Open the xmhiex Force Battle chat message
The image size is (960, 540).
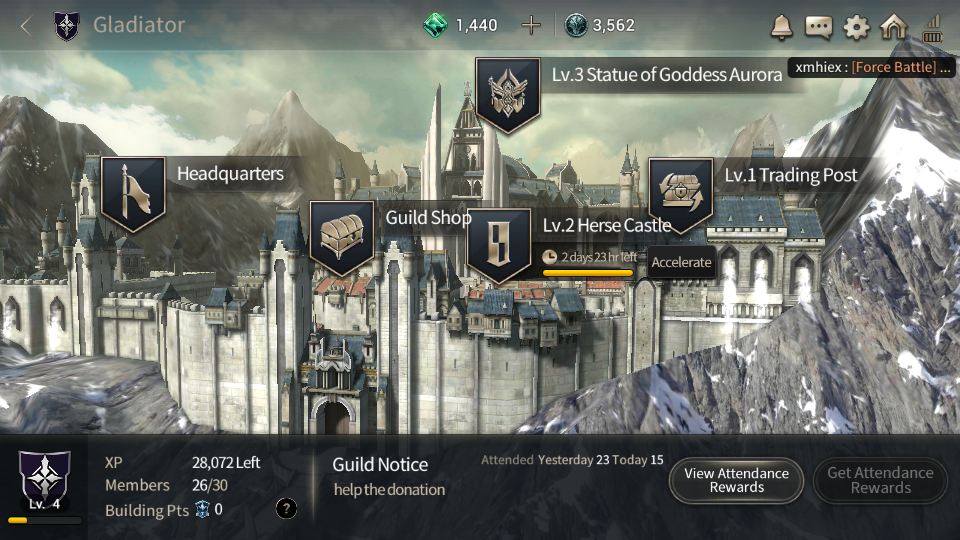coord(872,67)
